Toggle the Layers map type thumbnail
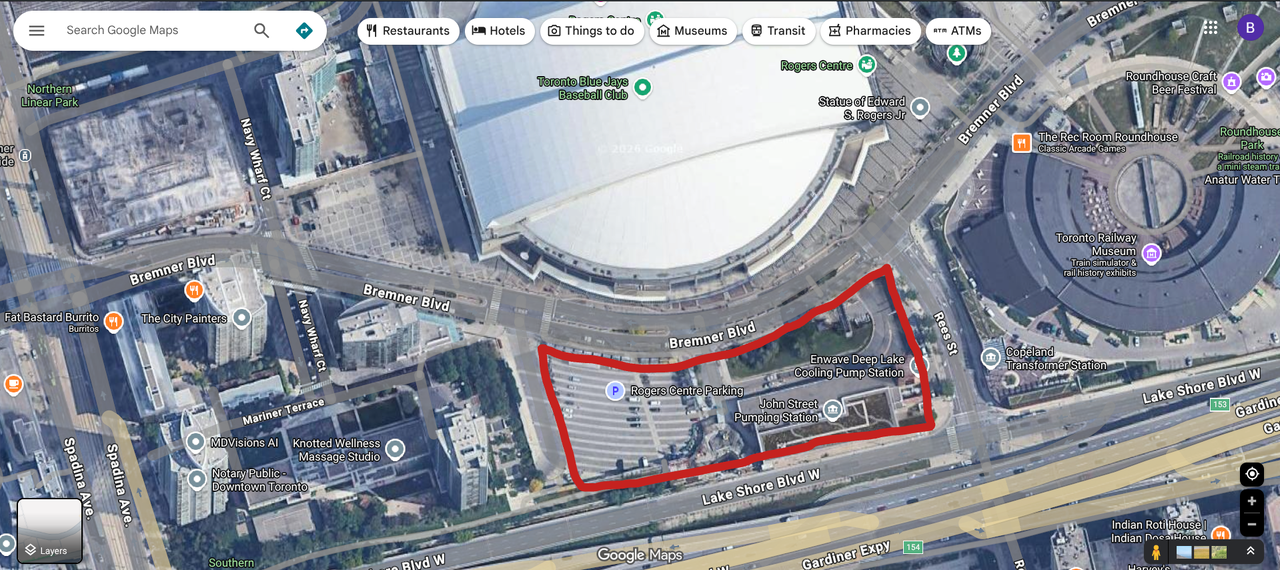 (49, 531)
